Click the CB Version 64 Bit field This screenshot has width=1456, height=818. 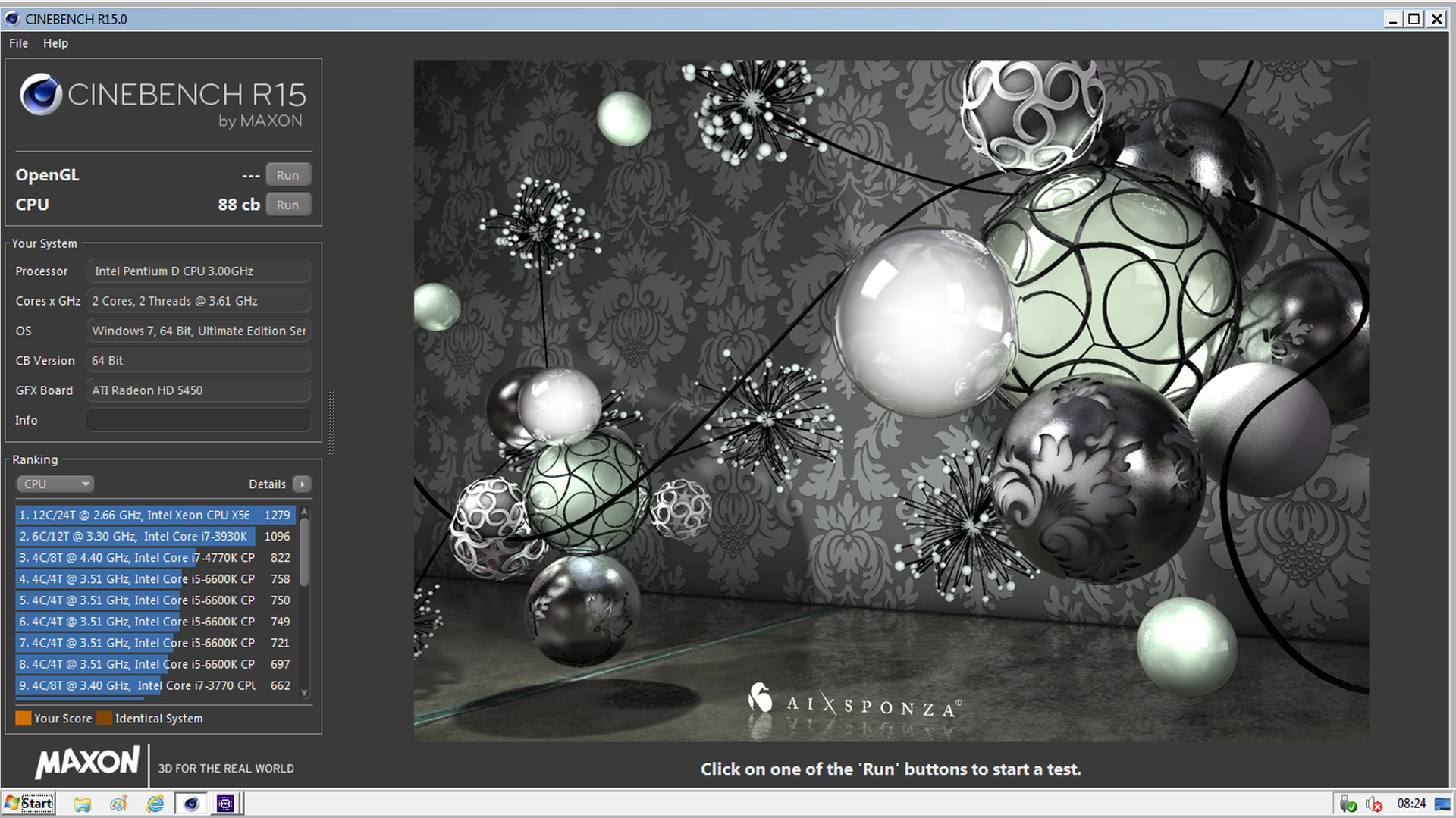199,361
